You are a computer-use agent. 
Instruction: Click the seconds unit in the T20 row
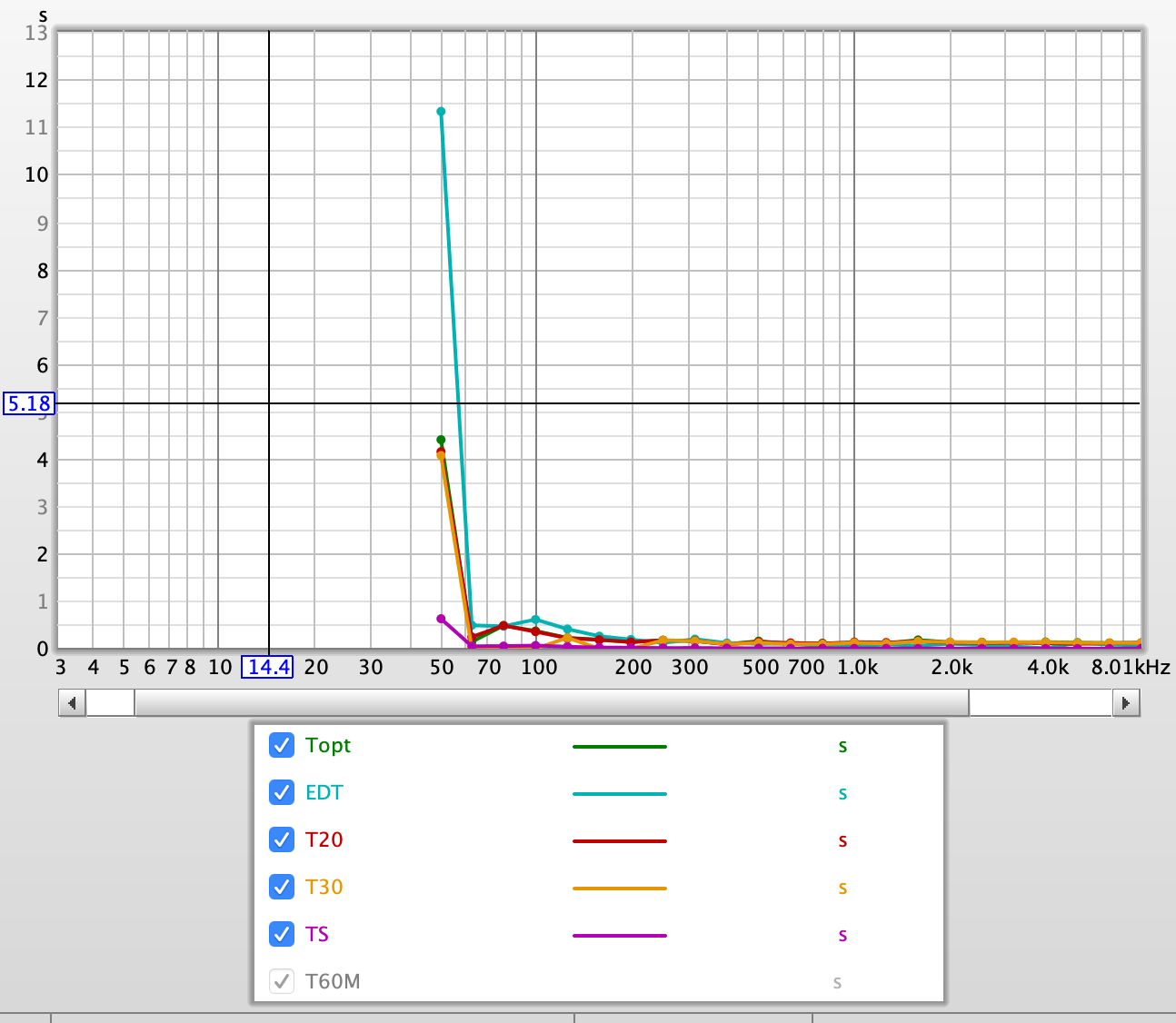pos(842,841)
